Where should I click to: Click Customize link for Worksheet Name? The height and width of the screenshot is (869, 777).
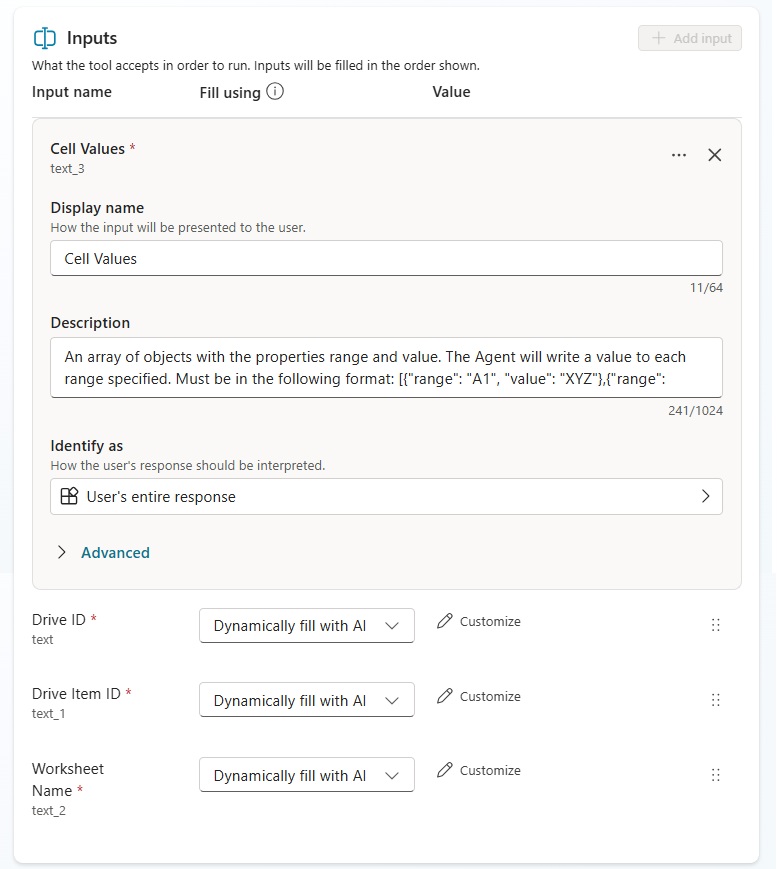[490, 770]
